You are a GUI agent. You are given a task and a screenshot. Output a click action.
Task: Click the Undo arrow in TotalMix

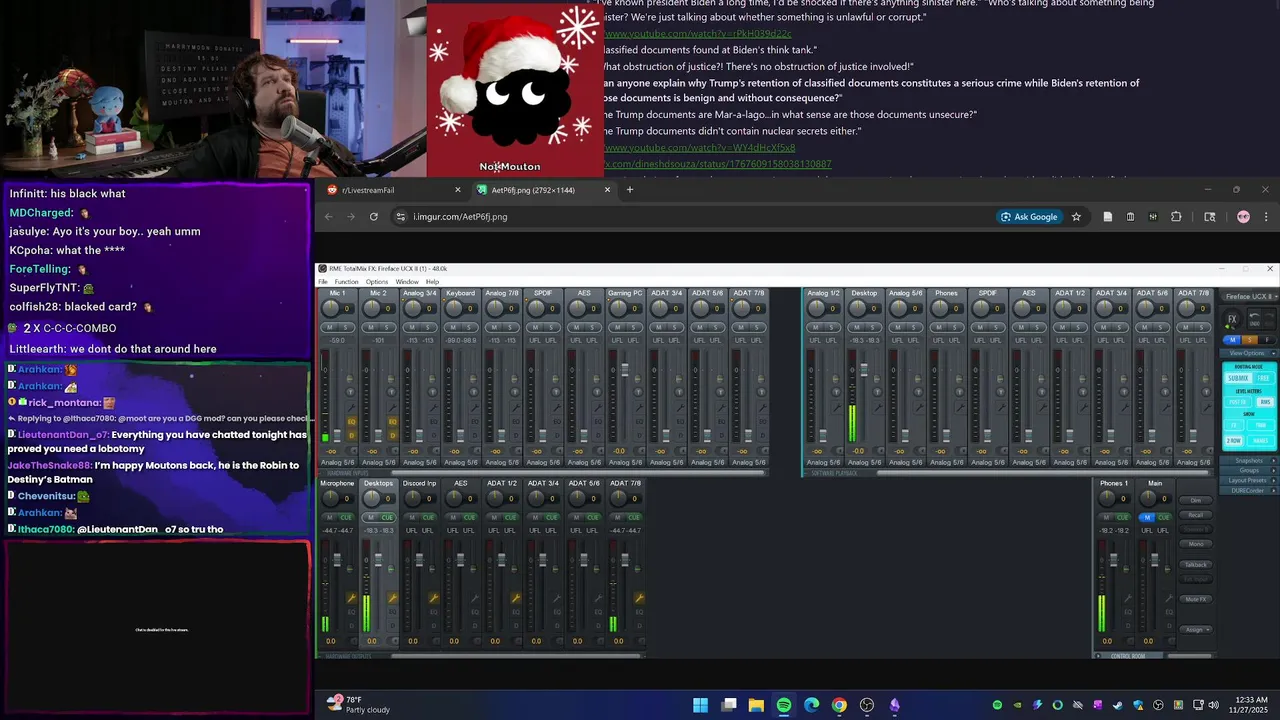click(x=1255, y=320)
